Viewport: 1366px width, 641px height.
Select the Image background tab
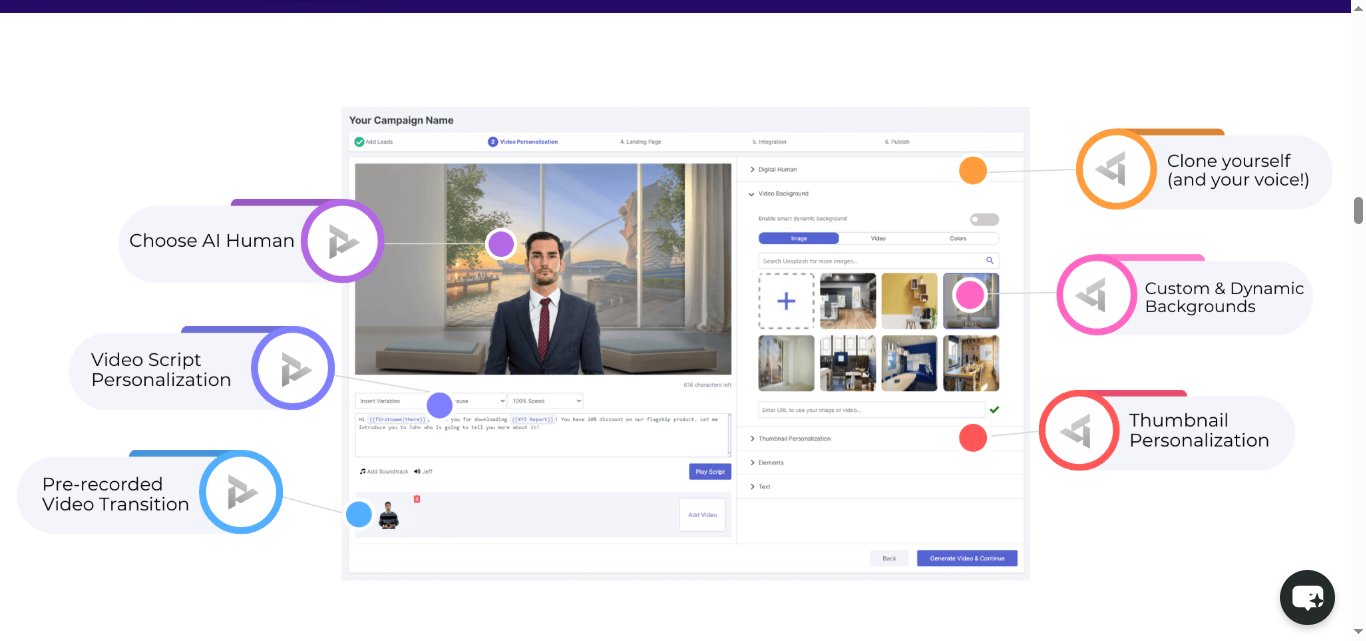pos(799,239)
